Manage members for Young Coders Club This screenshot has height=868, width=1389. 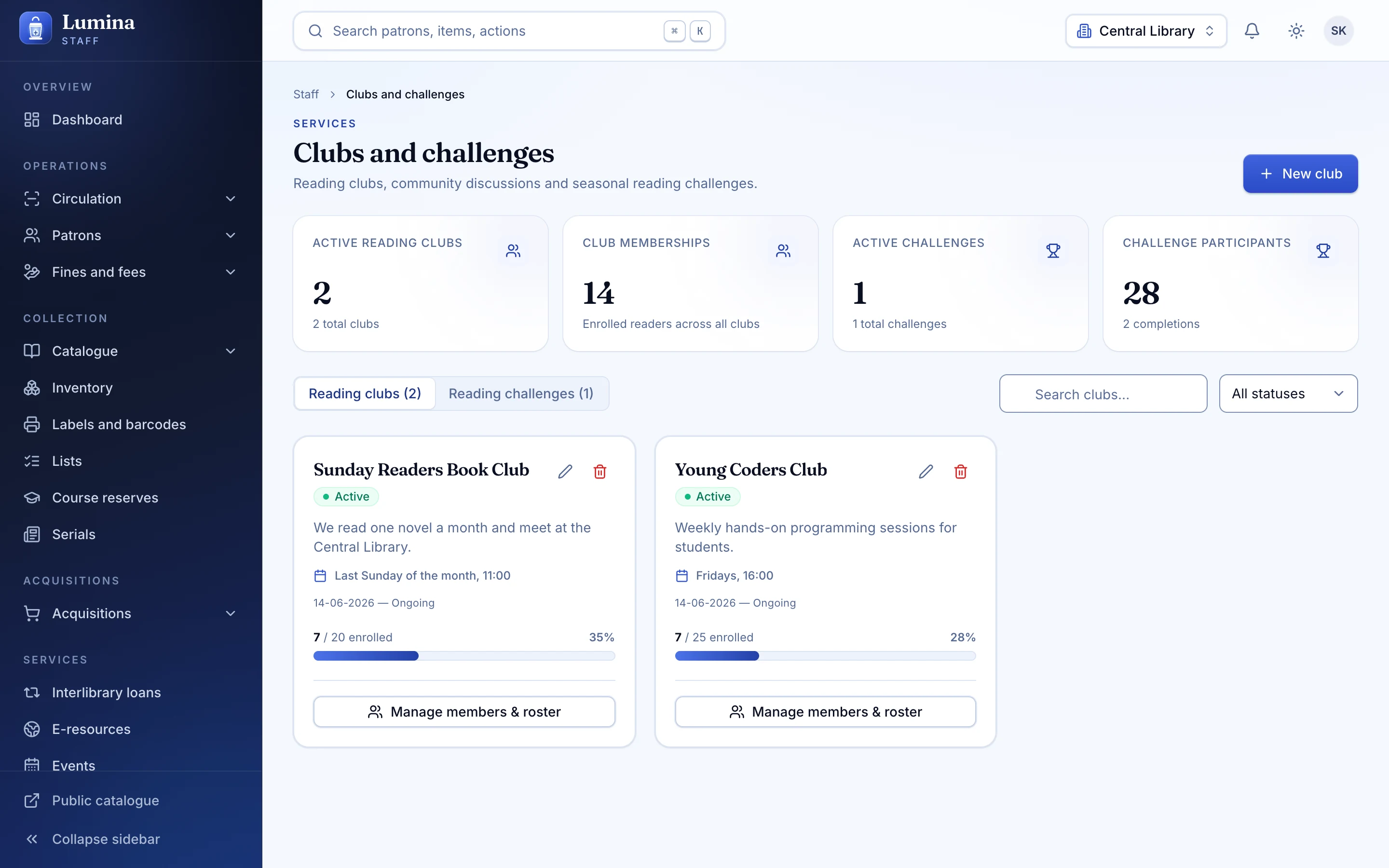coord(825,712)
